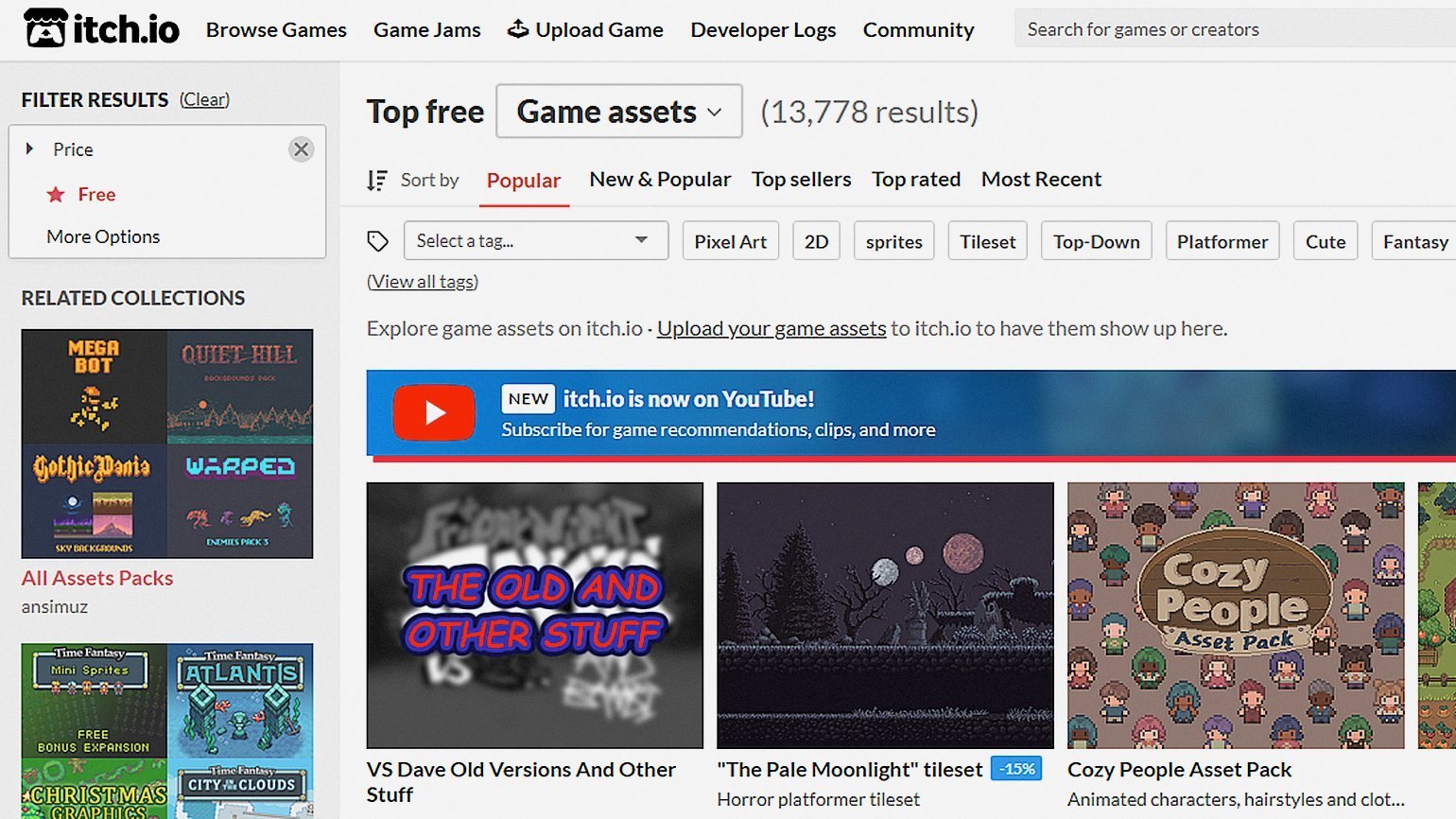Filter by the Top-Down tag
Screen dimensions: 1456x819
1097,241
